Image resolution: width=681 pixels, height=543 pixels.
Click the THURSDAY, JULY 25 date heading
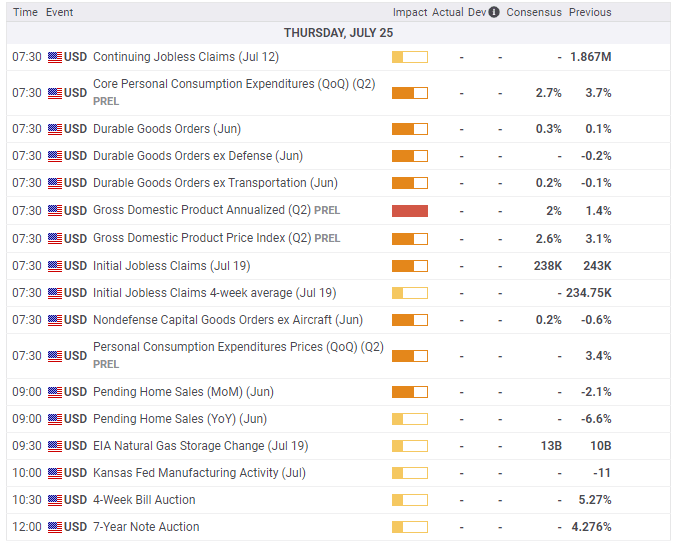(x=338, y=33)
